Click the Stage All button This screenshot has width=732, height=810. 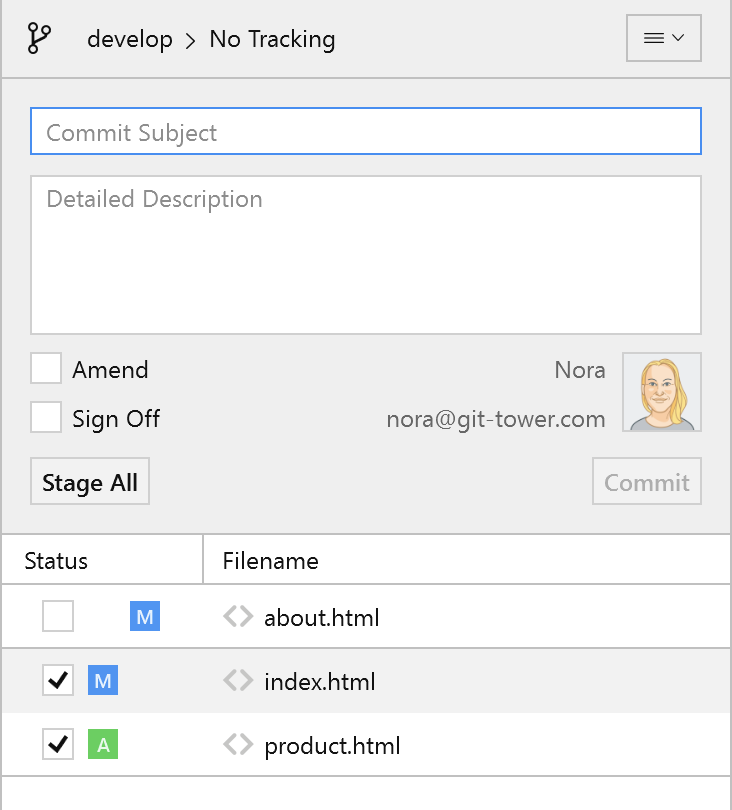(90, 482)
